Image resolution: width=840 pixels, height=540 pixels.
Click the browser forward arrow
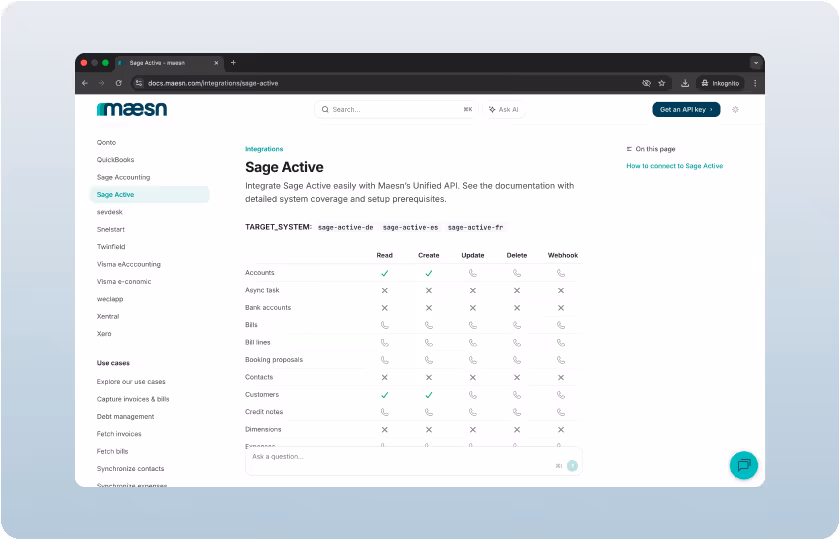[x=101, y=83]
